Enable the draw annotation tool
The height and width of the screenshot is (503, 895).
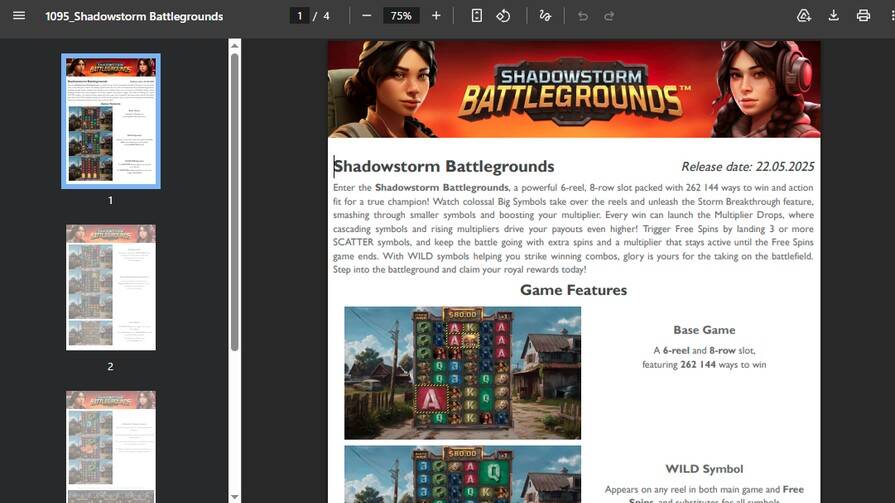coord(545,16)
